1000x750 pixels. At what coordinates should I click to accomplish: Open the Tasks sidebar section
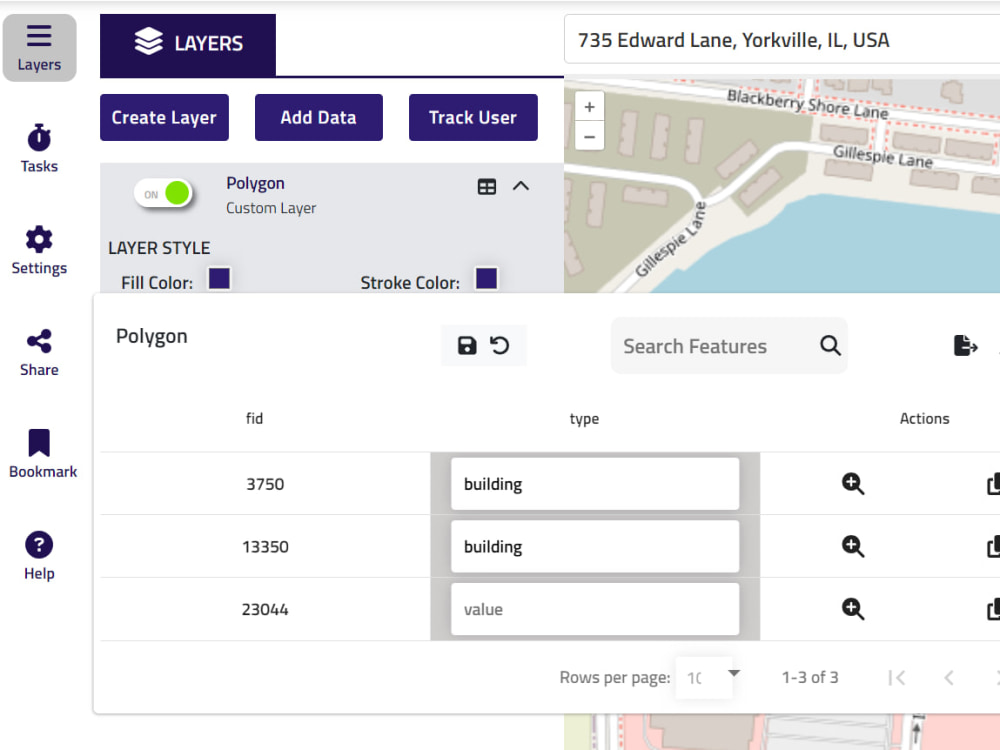(x=40, y=149)
